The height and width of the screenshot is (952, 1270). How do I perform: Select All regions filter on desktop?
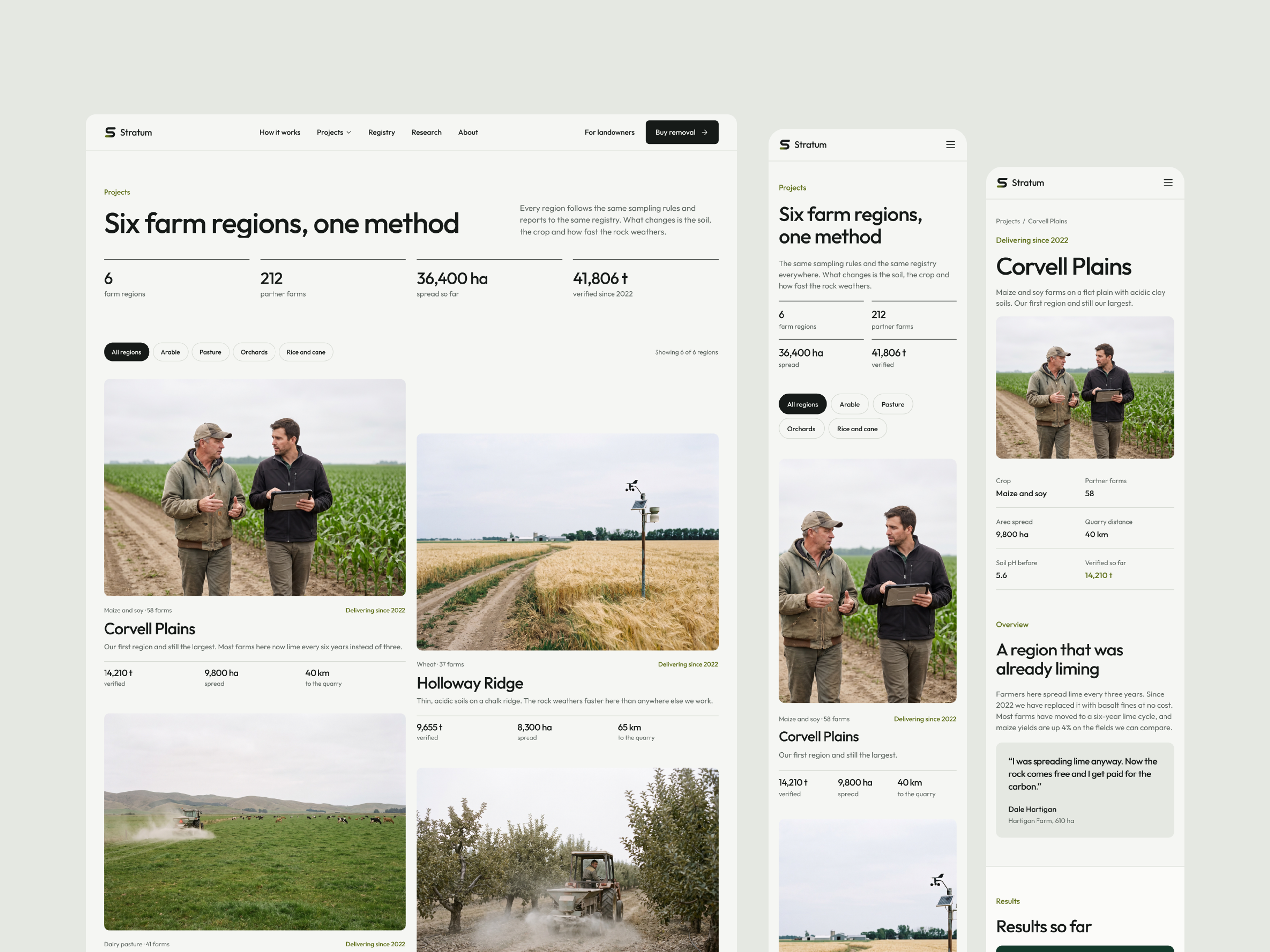[x=126, y=352]
